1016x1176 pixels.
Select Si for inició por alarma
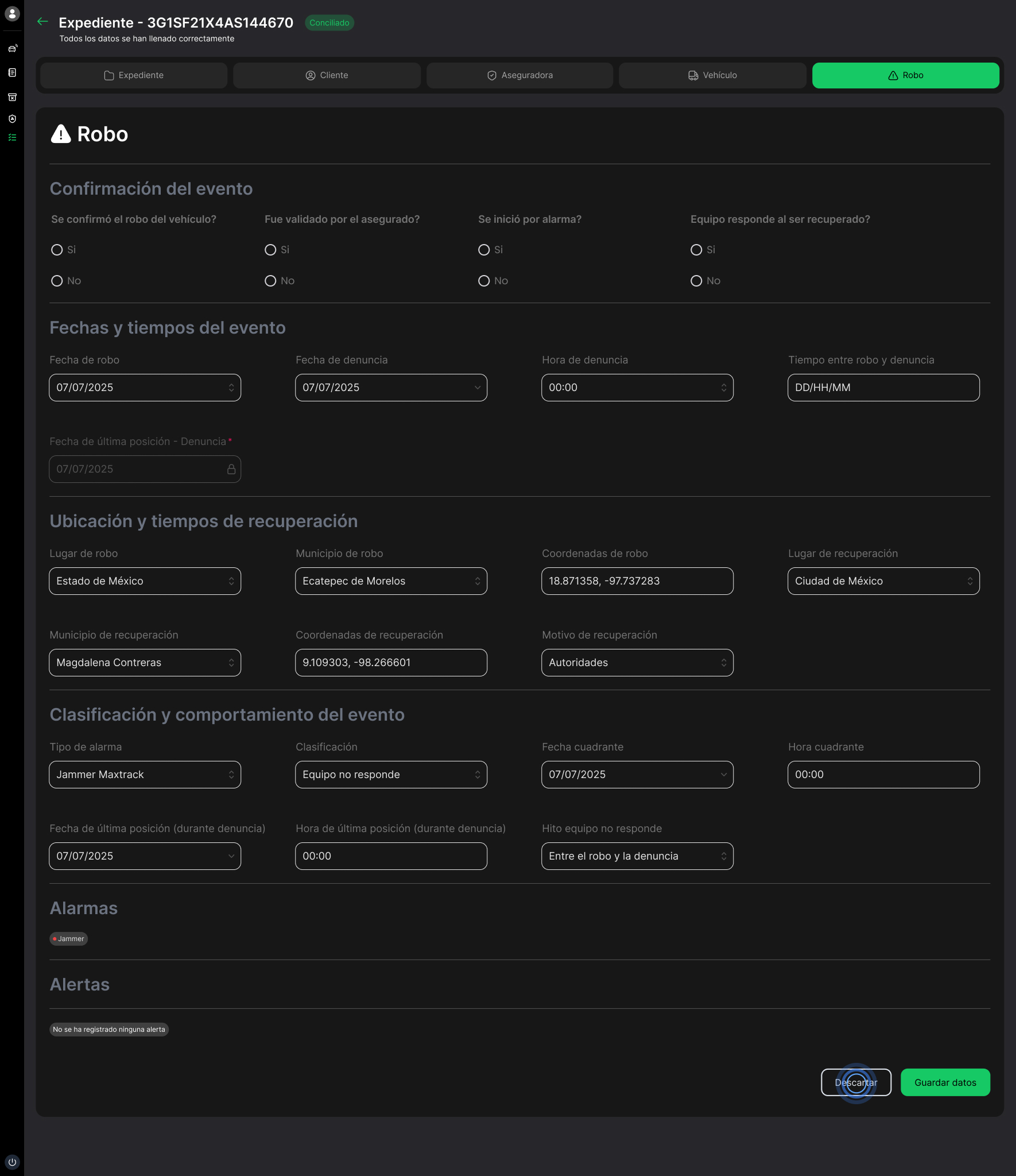(x=484, y=250)
